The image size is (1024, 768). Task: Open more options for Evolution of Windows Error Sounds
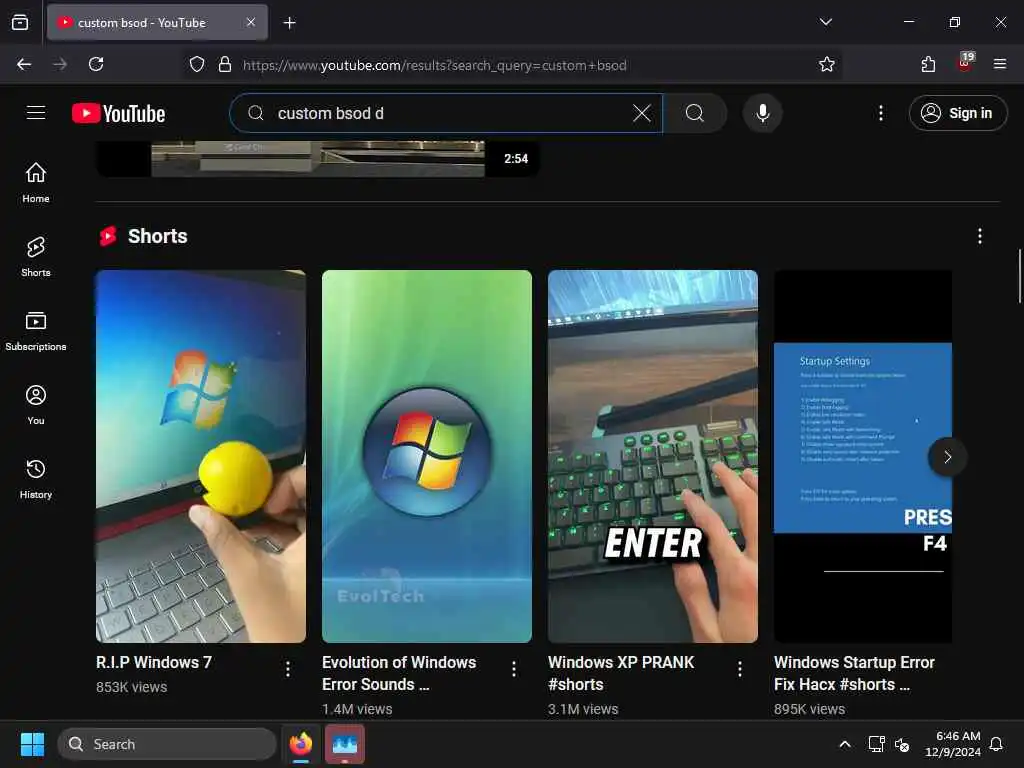513,668
